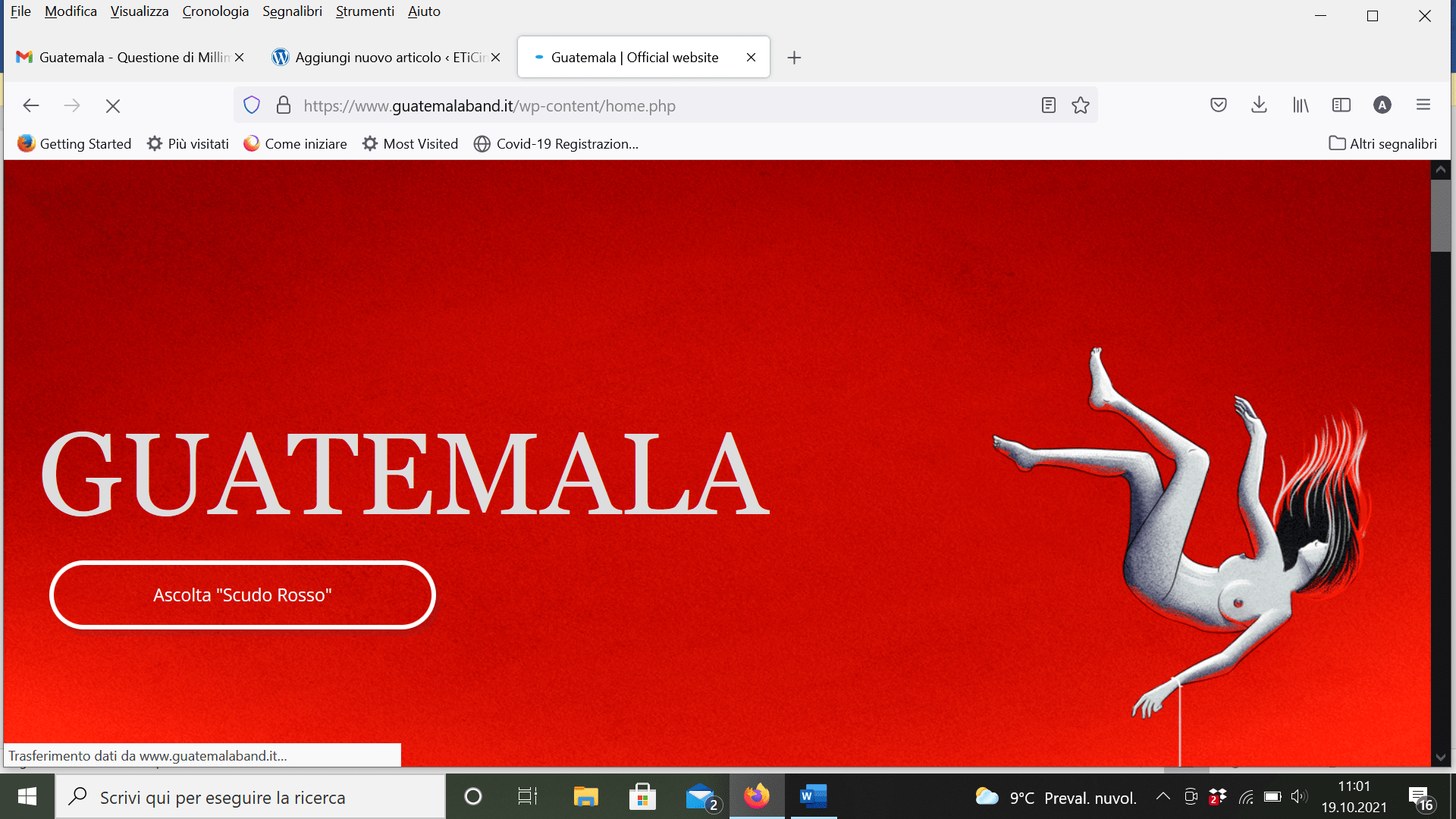
Task: Stop loading the page with X button
Action: 113,106
